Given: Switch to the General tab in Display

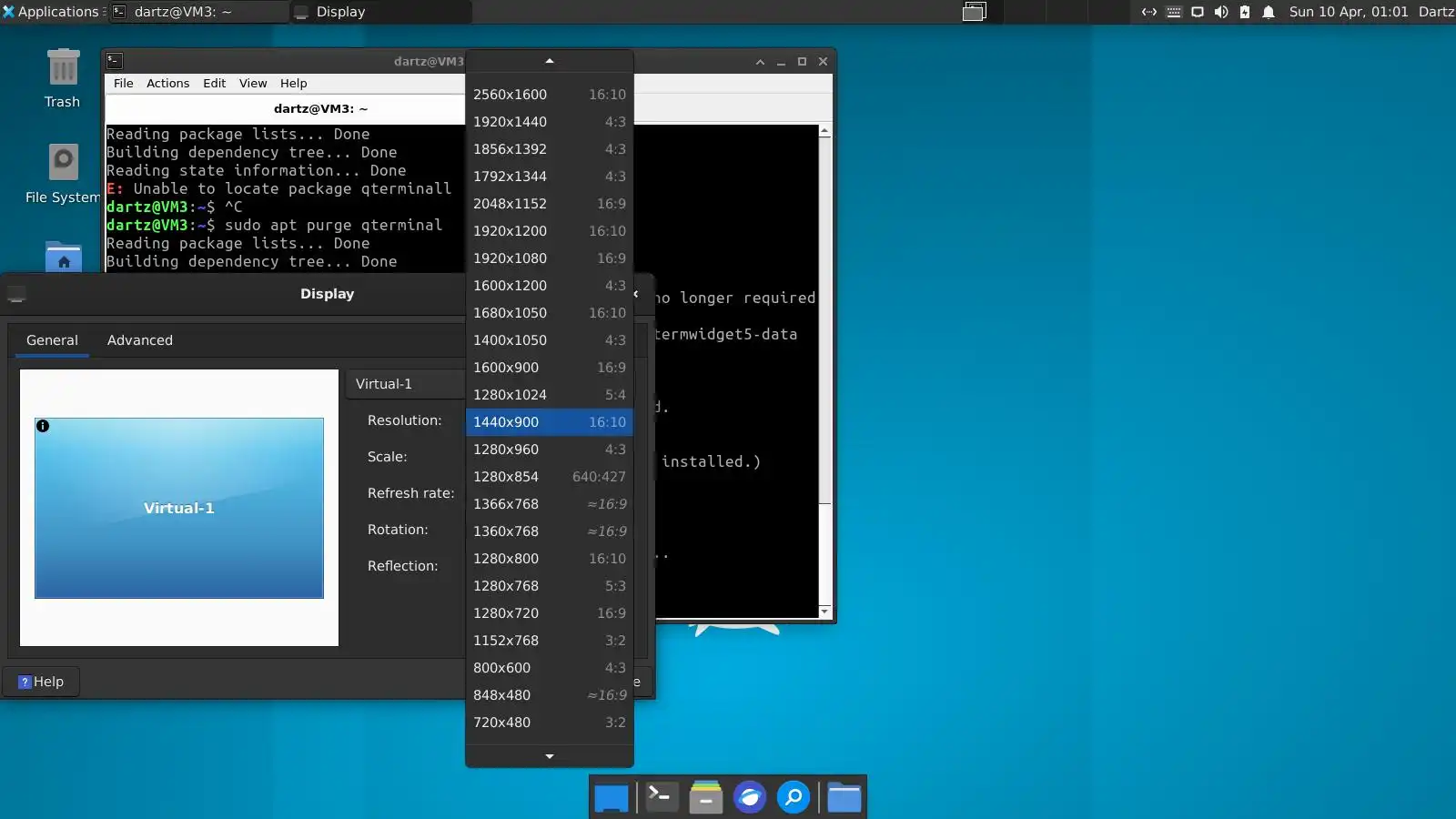Looking at the screenshot, I should tap(52, 340).
